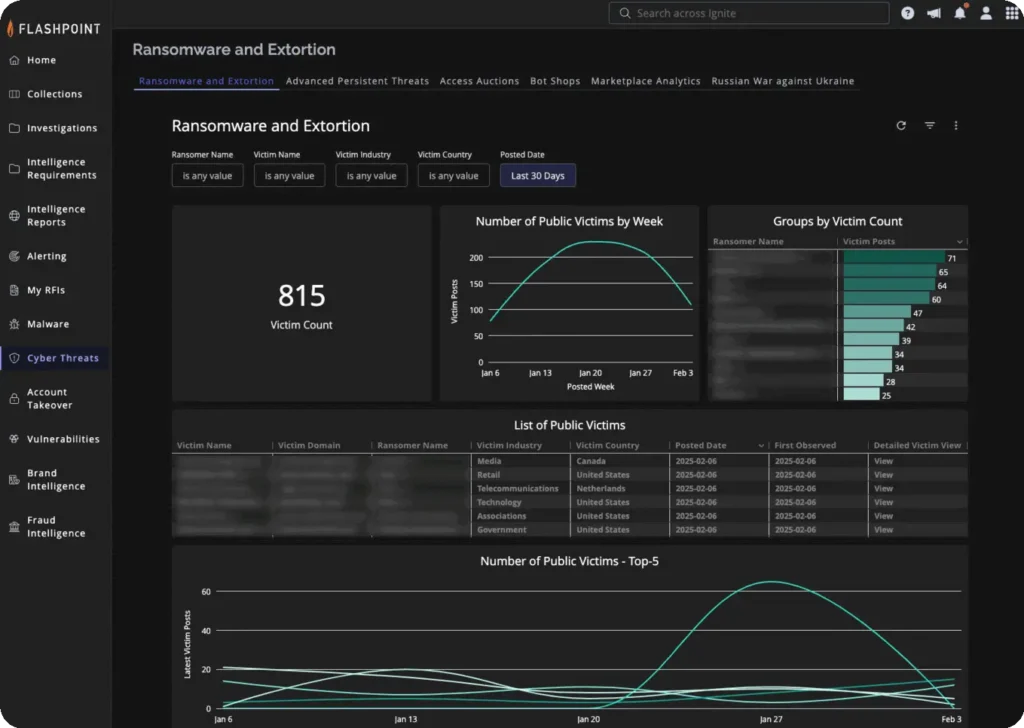The width and height of the screenshot is (1024, 728).
Task: Click the bar showing 71 victim posts
Action: pyautogui.click(x=894, y=257)
